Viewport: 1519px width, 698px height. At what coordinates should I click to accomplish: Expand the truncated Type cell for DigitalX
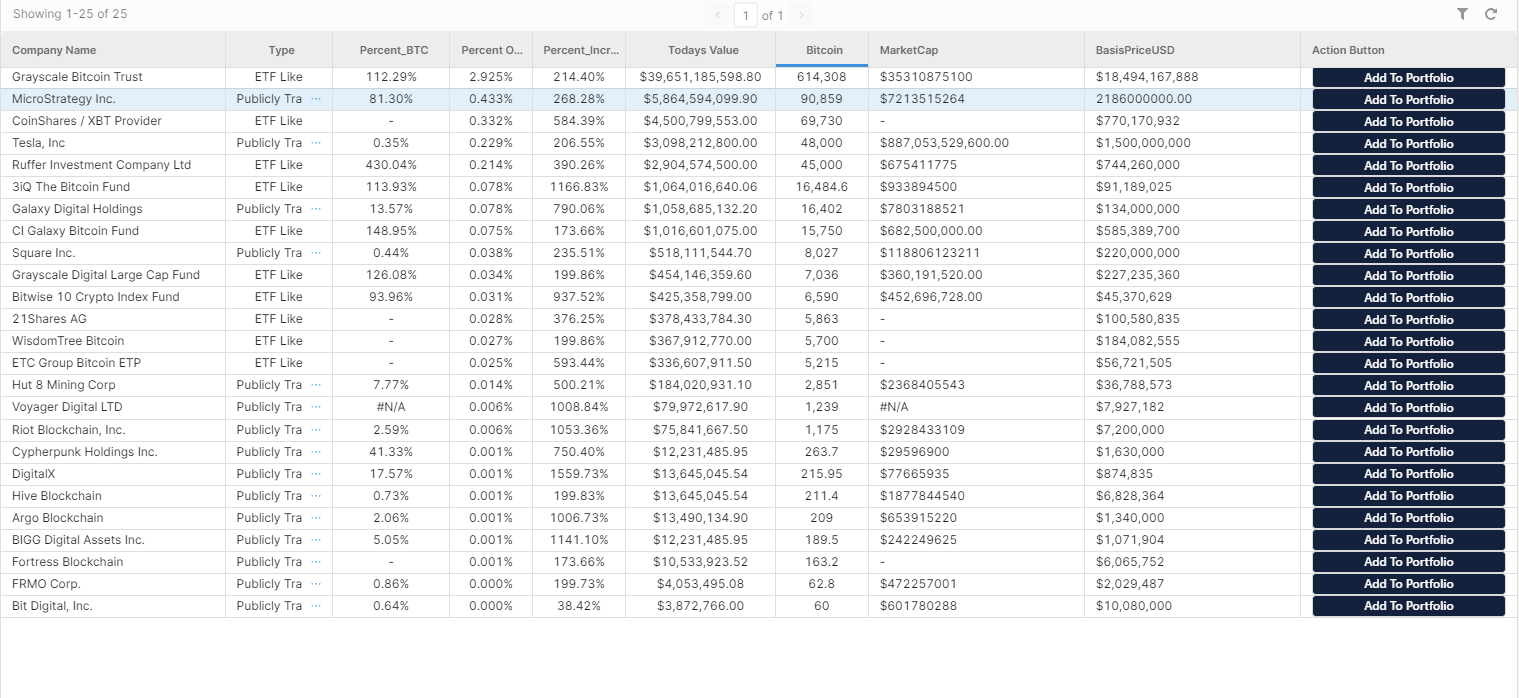coord(316,474)
